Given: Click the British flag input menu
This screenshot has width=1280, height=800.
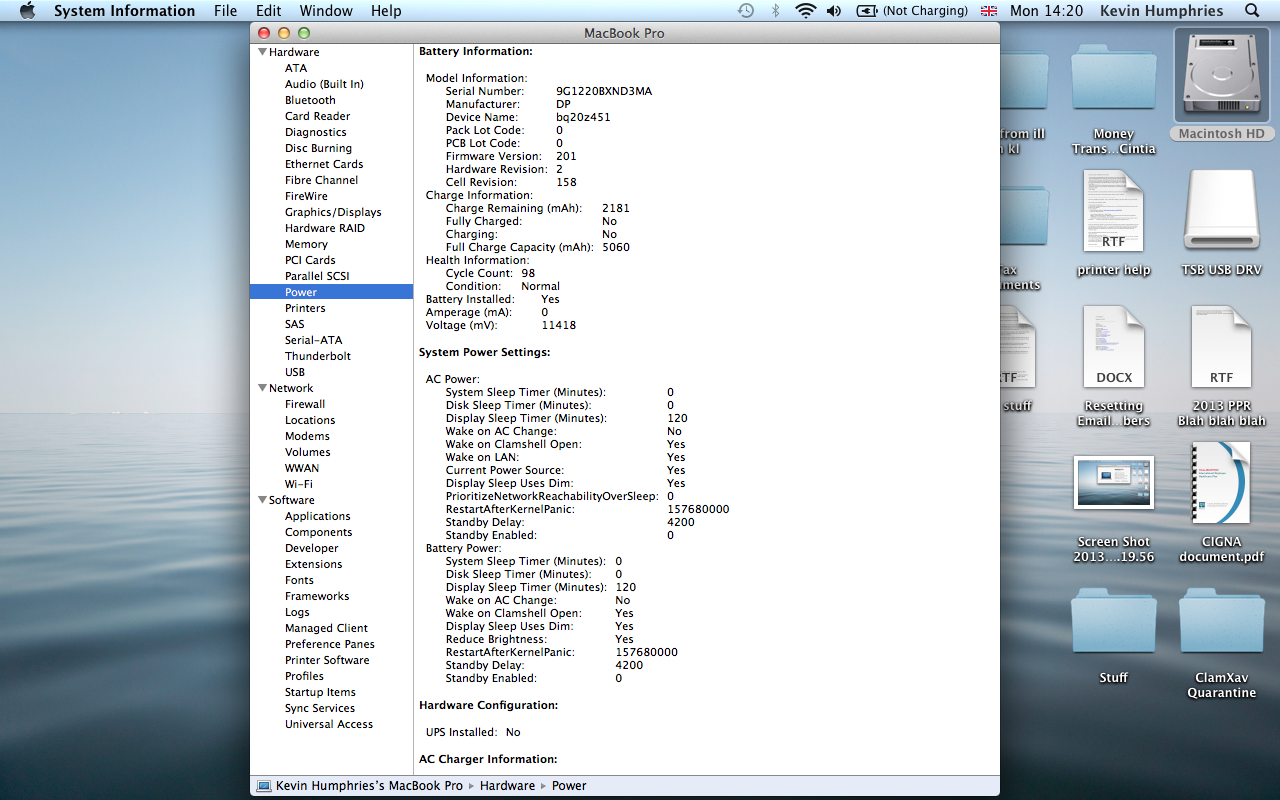Looking at the screenshot, I should tap(989, 11).
